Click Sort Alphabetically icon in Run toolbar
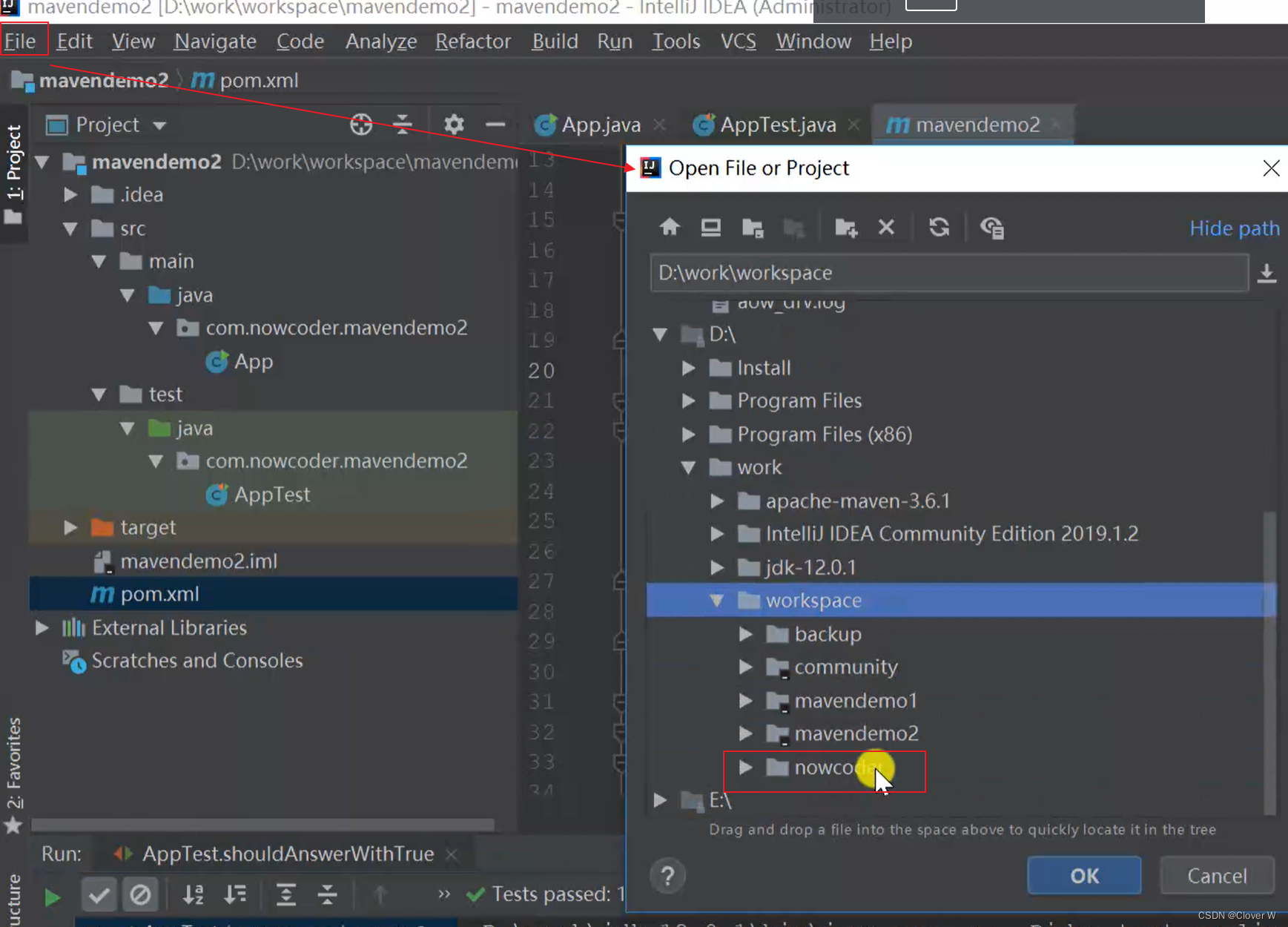 click(x=193, y=895)
